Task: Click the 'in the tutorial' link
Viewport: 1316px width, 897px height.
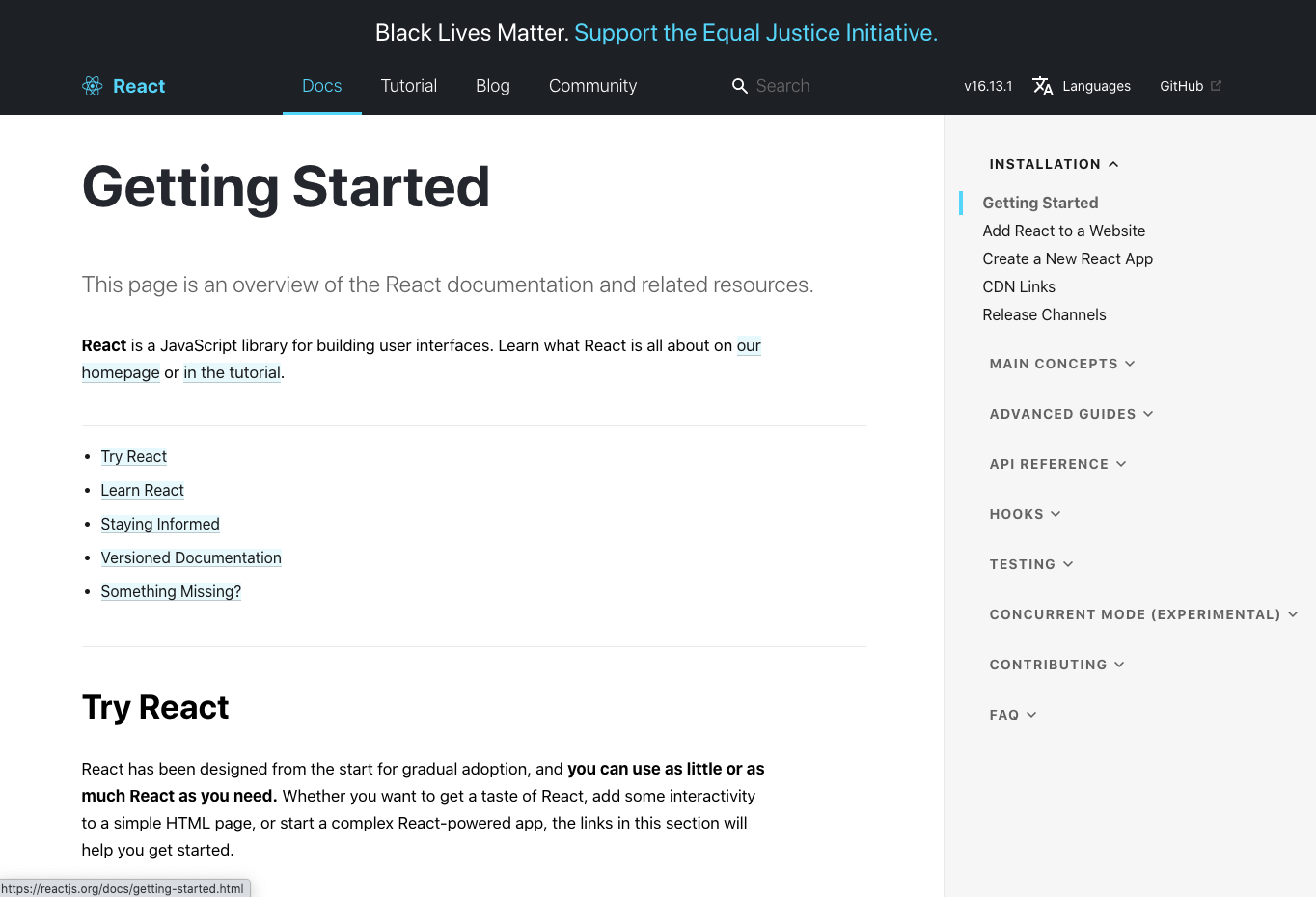Action: 233,372
